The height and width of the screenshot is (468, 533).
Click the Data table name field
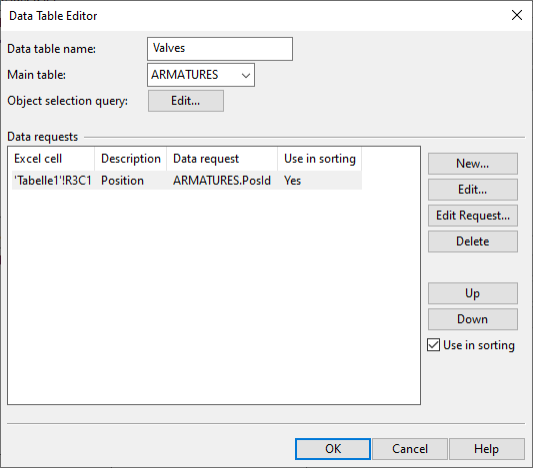click(220, 49)
